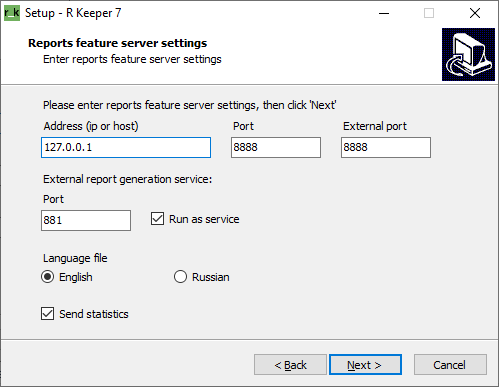Click the r_k app icon in title bar

pos(12,13)
